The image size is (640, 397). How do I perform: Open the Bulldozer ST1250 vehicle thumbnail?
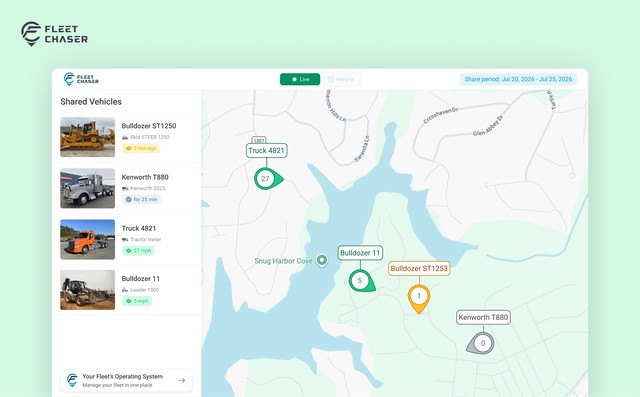pyautogui.click(x=87, y=137)
